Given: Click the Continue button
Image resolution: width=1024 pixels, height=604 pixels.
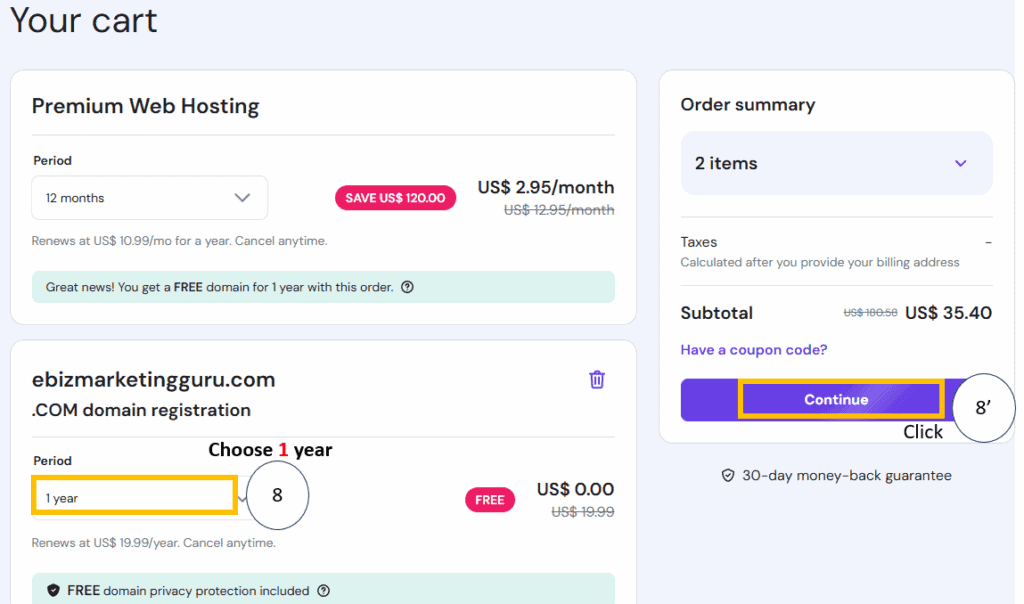Looking at the screenshot, I should click(836, 399).
